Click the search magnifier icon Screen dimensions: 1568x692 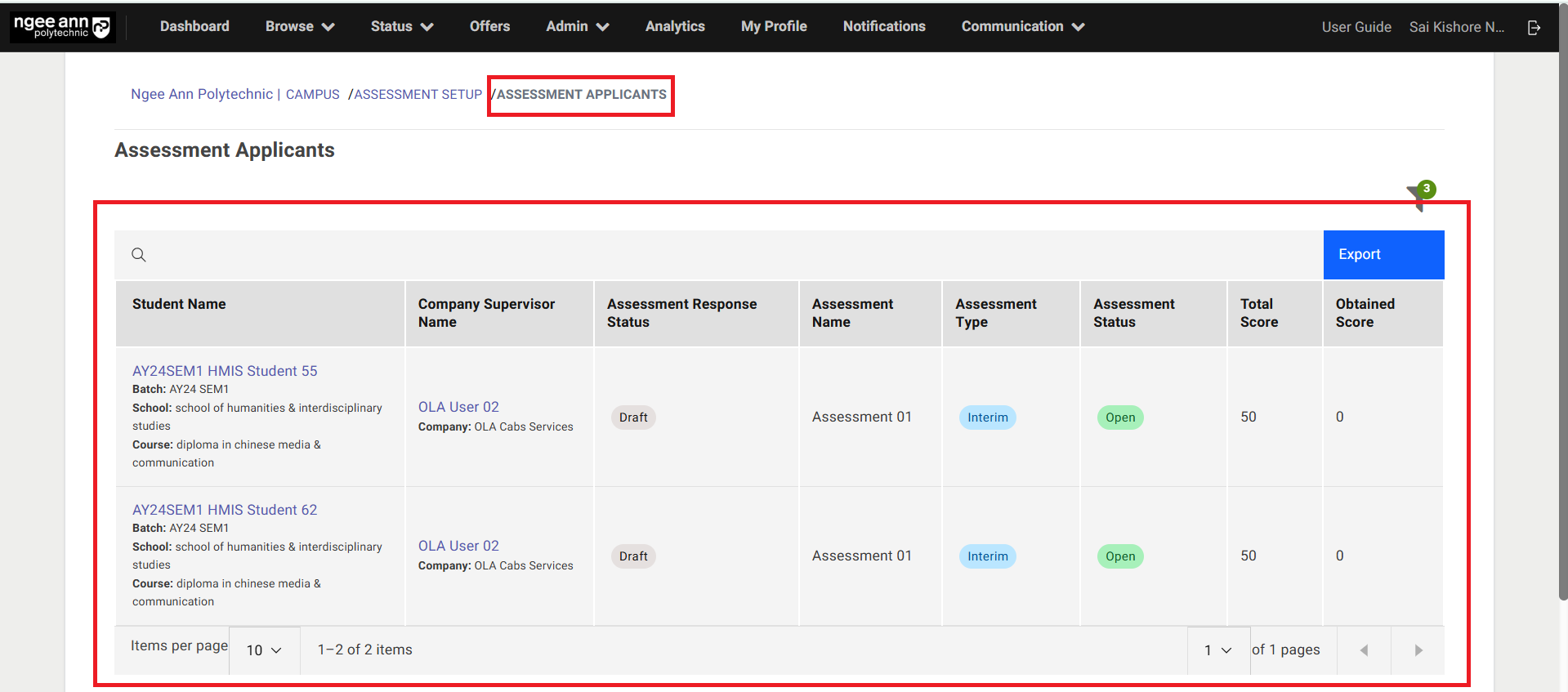pyautogui.click(x=139, y=255)
